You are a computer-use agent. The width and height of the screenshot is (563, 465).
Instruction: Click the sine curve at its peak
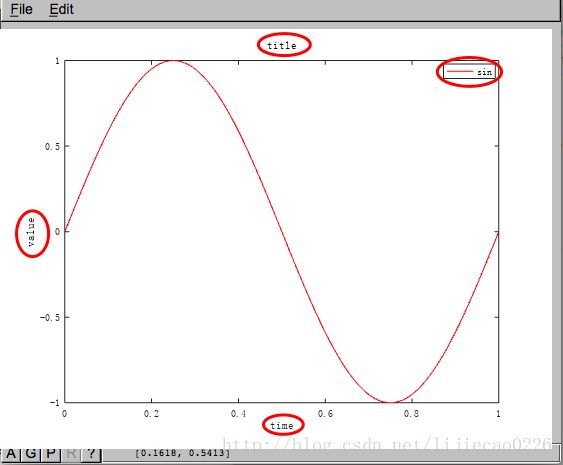(x=173, y=61)
